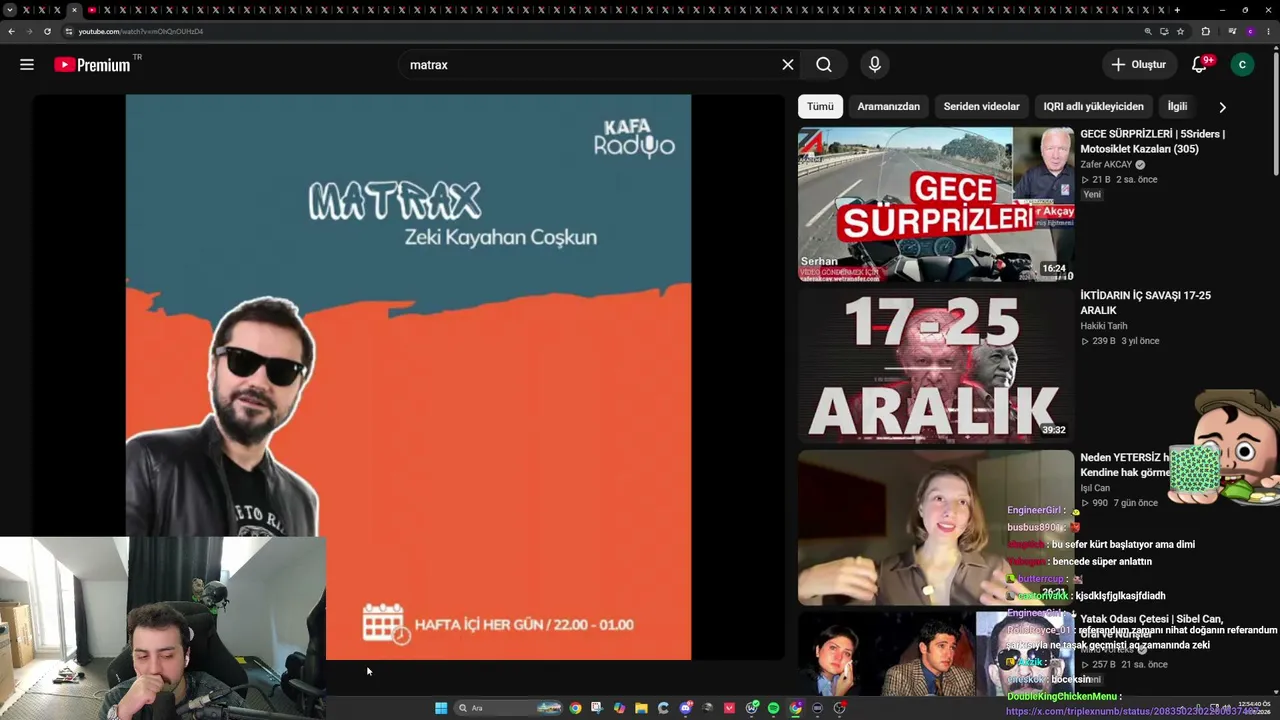Open the 17-25 ARALIK video thumbnail

click(936, 365)
